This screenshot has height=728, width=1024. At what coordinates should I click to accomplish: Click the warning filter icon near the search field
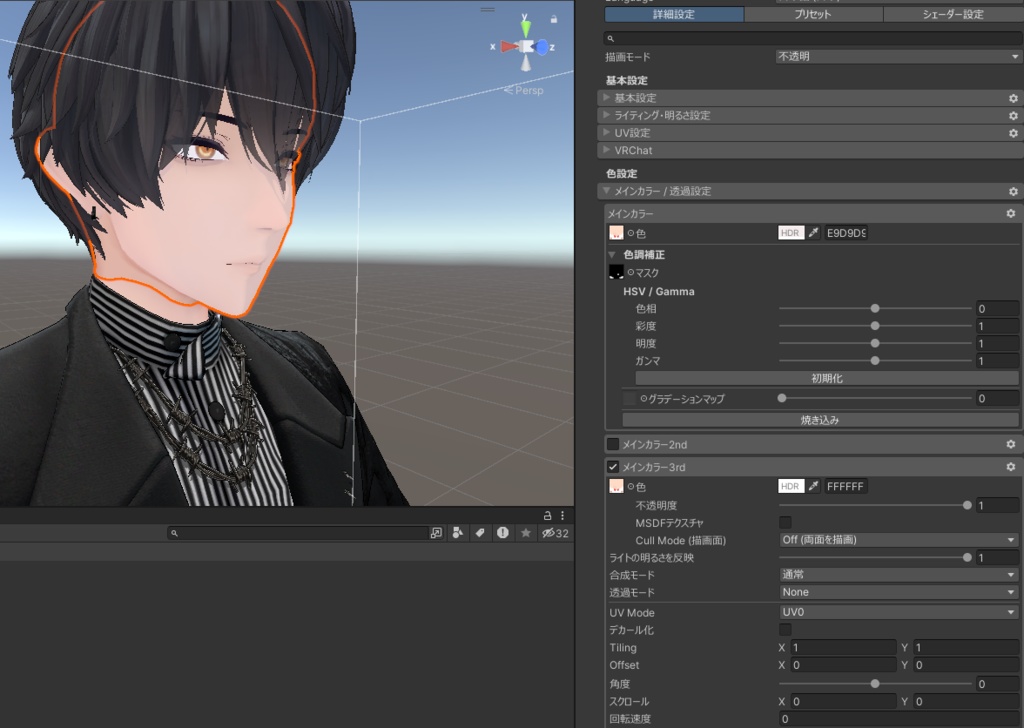[503, 533]
